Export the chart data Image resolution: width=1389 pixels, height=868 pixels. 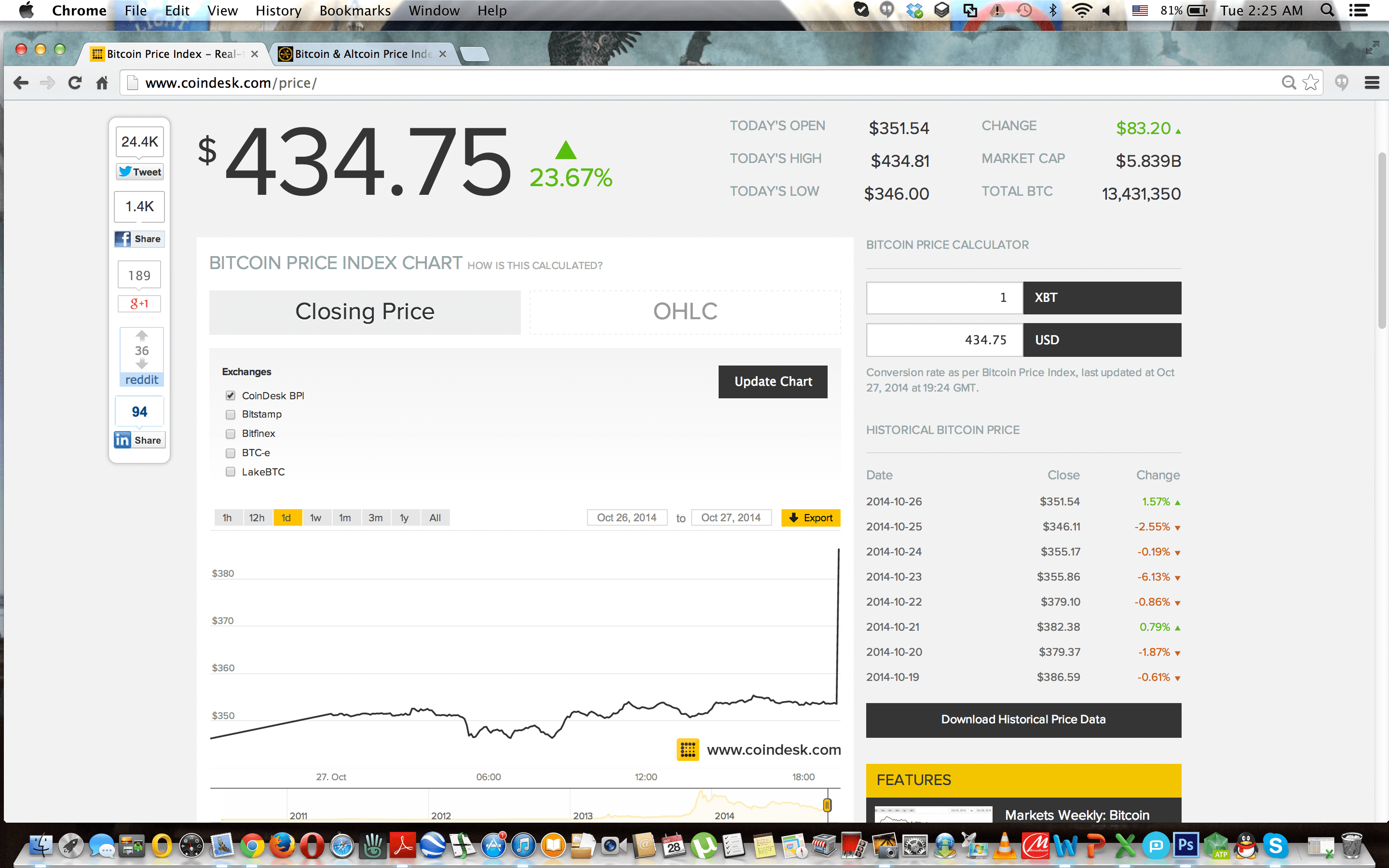[x=810, y=518]
